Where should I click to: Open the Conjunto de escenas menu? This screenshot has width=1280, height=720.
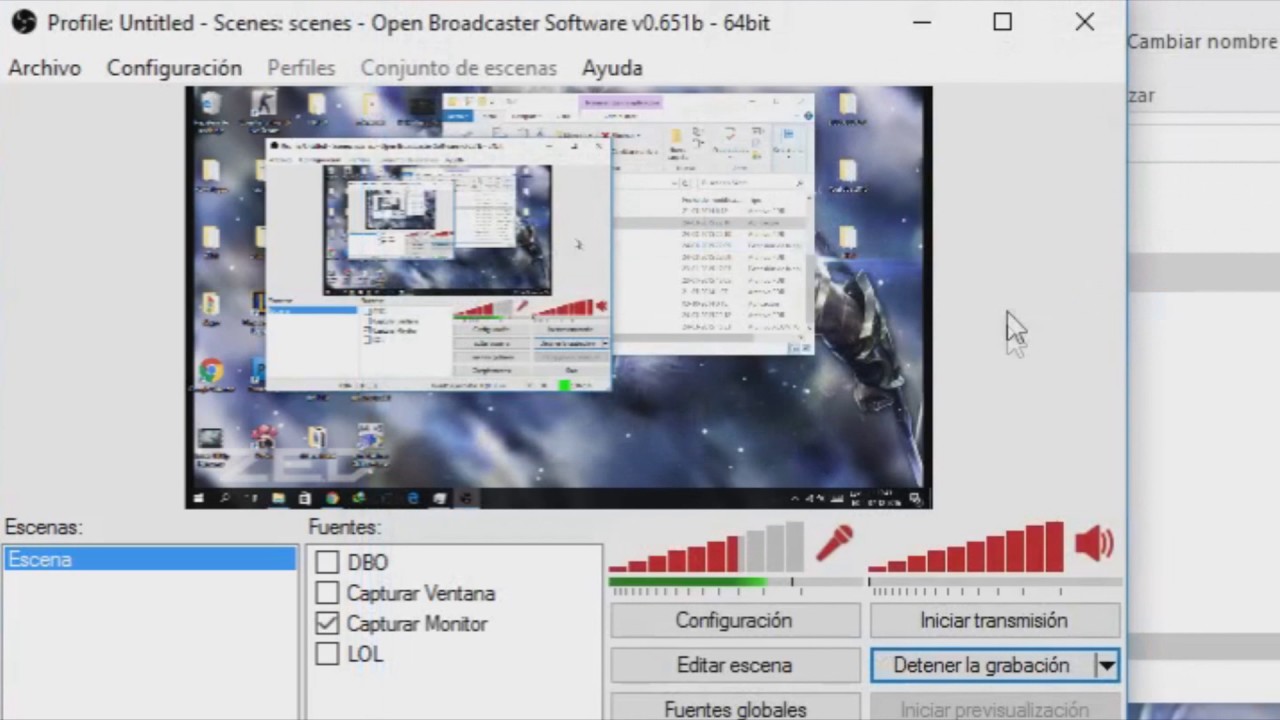[459, 68]
